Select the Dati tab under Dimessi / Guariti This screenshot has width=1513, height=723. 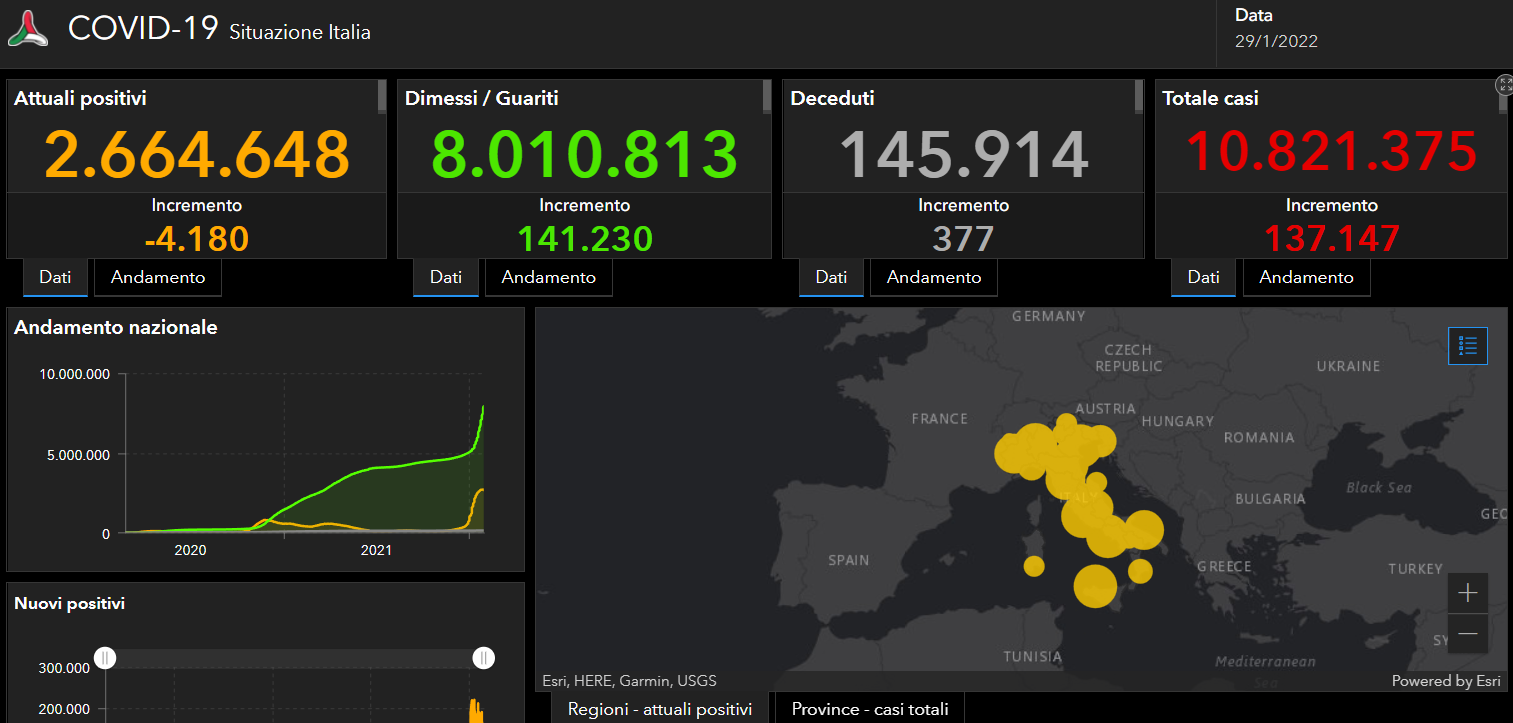pyautogui.click(x=446, y=278)
